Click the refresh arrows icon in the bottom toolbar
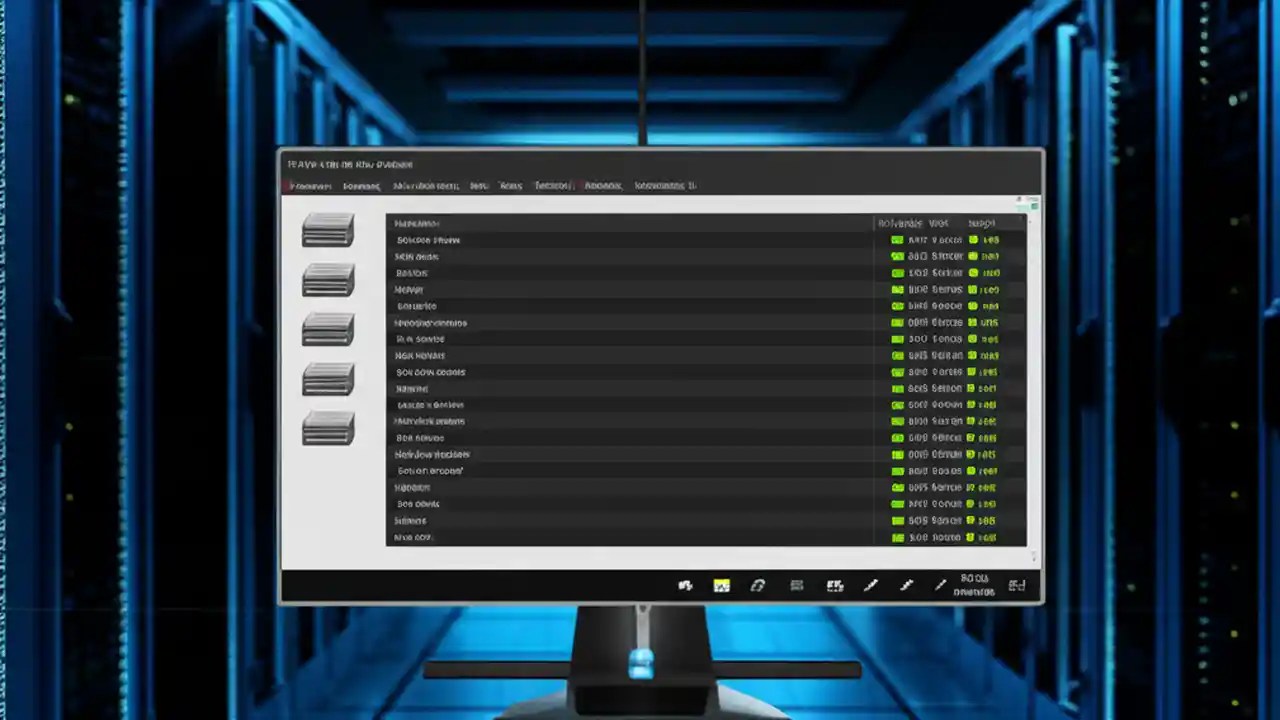1280x720 pixels. [x=686, y=585]
